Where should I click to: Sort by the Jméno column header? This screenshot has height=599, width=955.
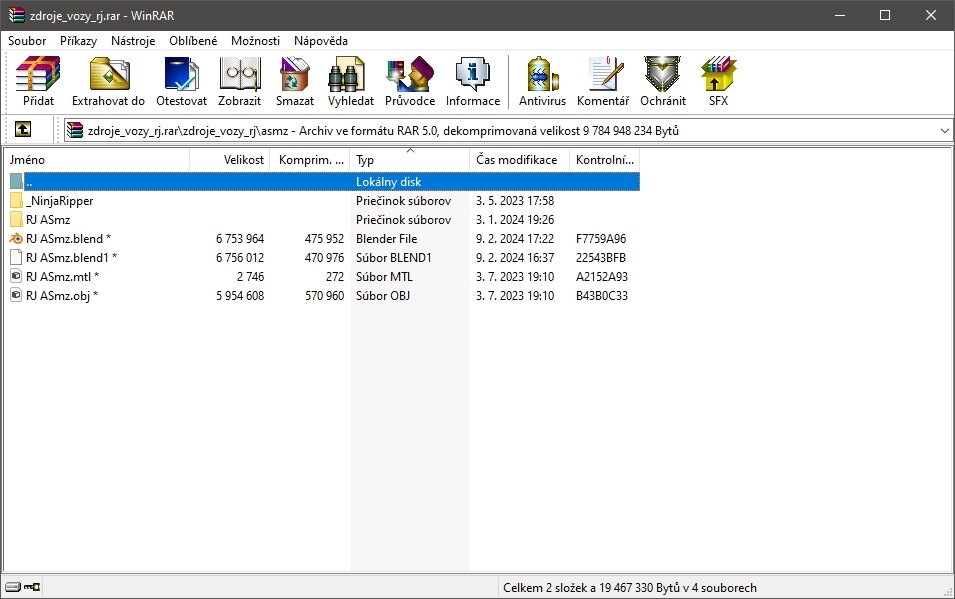coord(97,160)
